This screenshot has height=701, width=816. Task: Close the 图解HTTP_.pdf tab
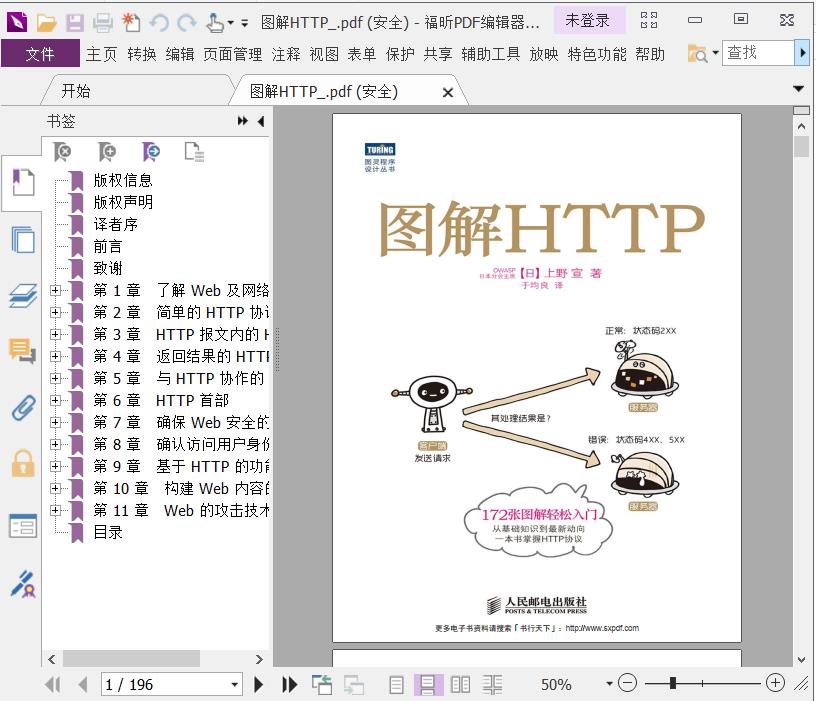point(447,93)
